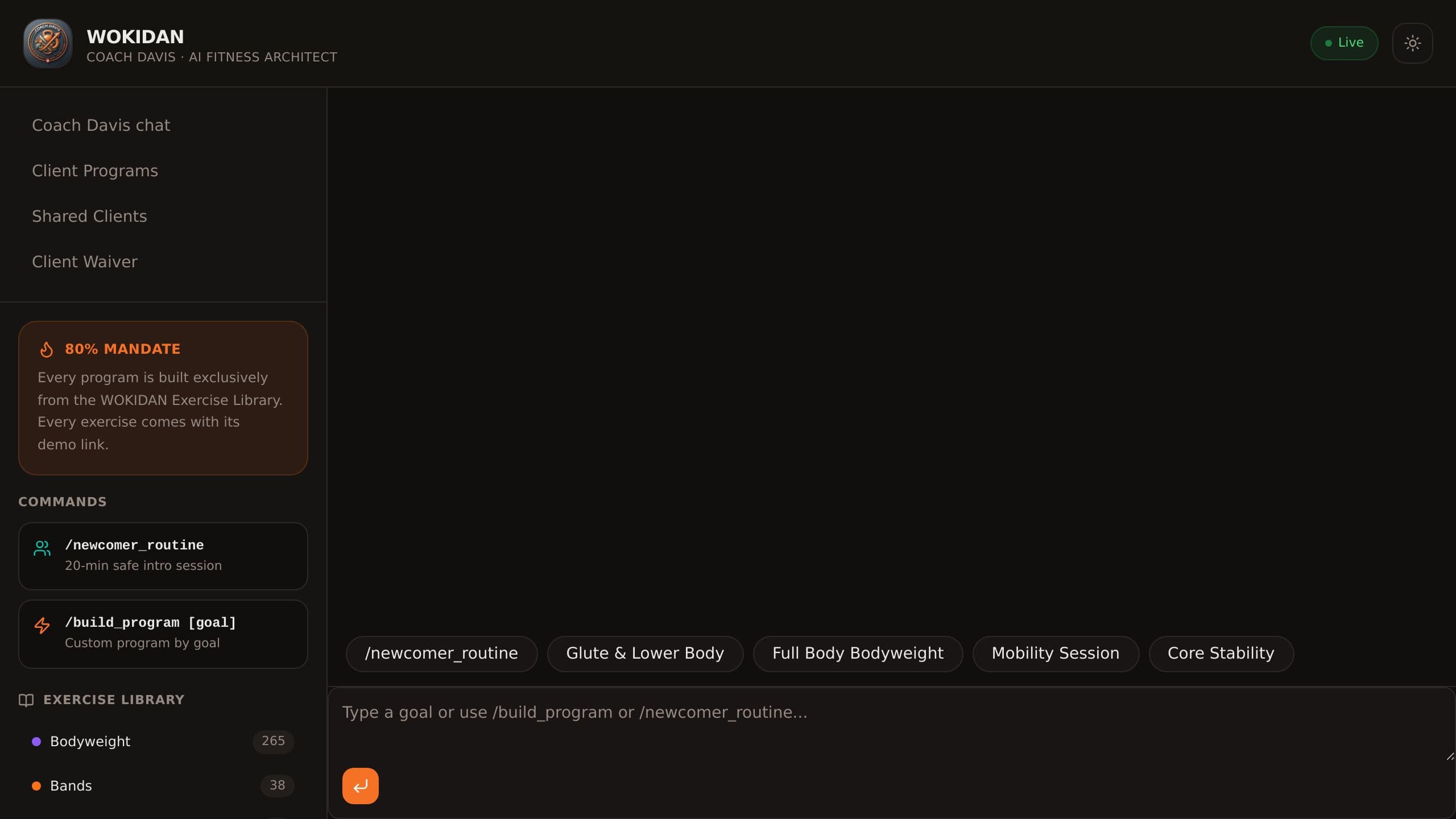Click the Exercise Library book icon
This screenshot has width=1456, height=819.
(26, 700)
